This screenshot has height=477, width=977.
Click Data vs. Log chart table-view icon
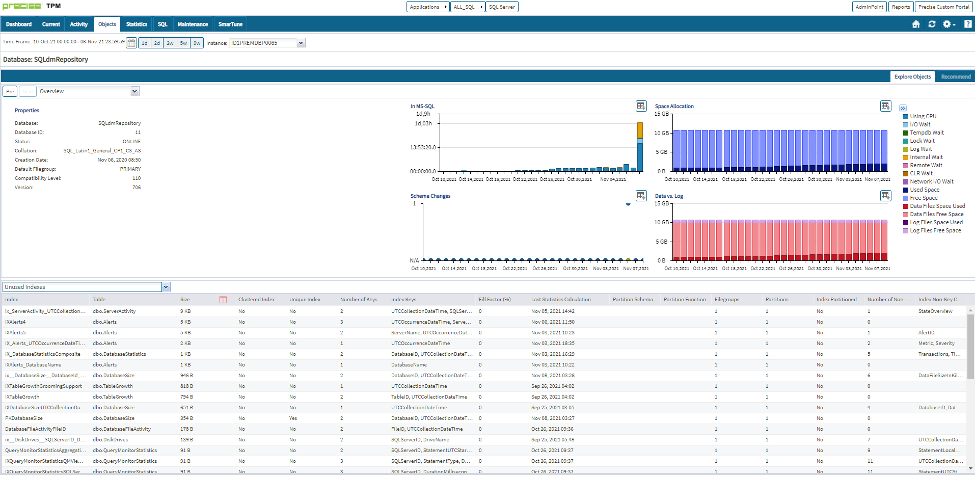885,196
